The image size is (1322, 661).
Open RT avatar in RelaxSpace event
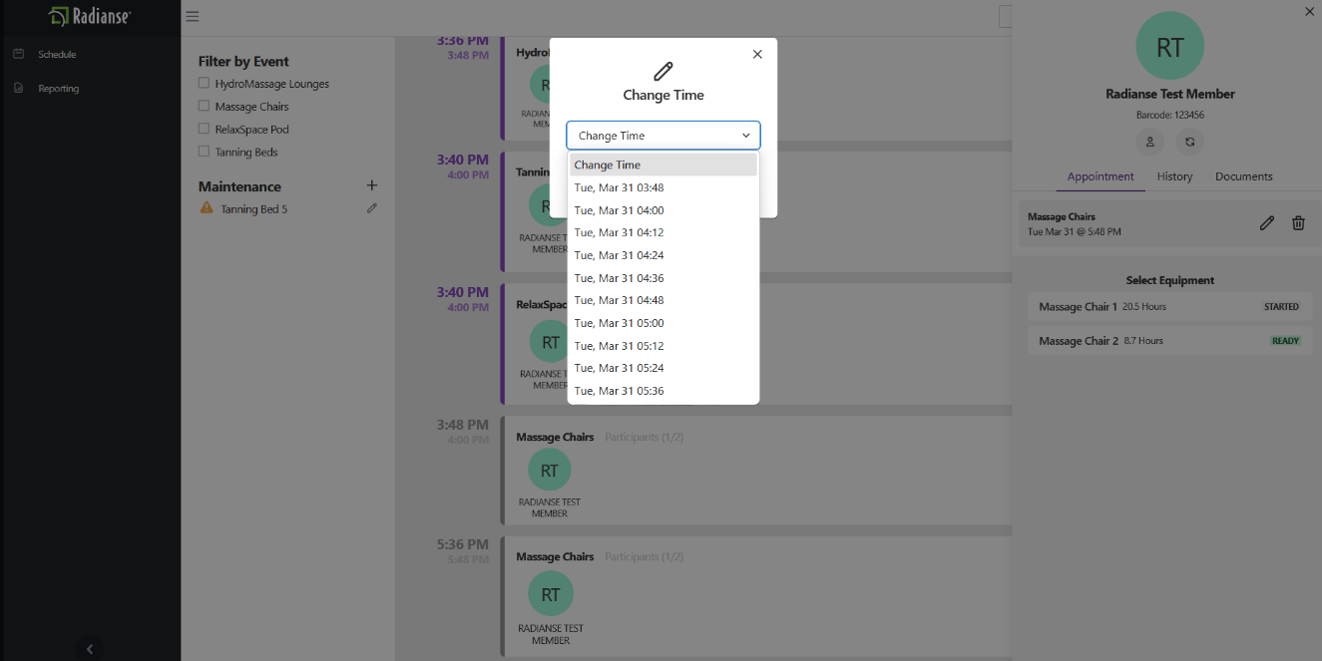point(550,342)
